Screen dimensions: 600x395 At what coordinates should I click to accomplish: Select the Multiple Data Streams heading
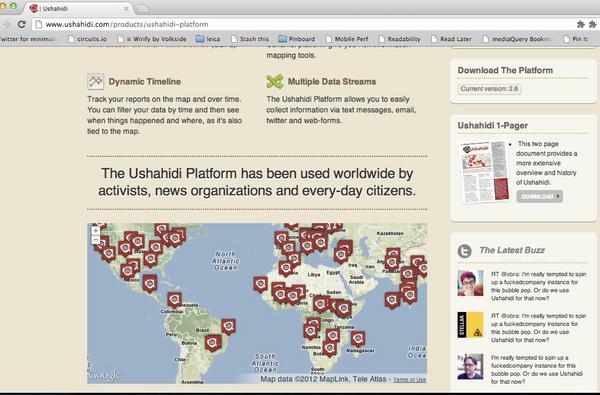tap(332, 82)
